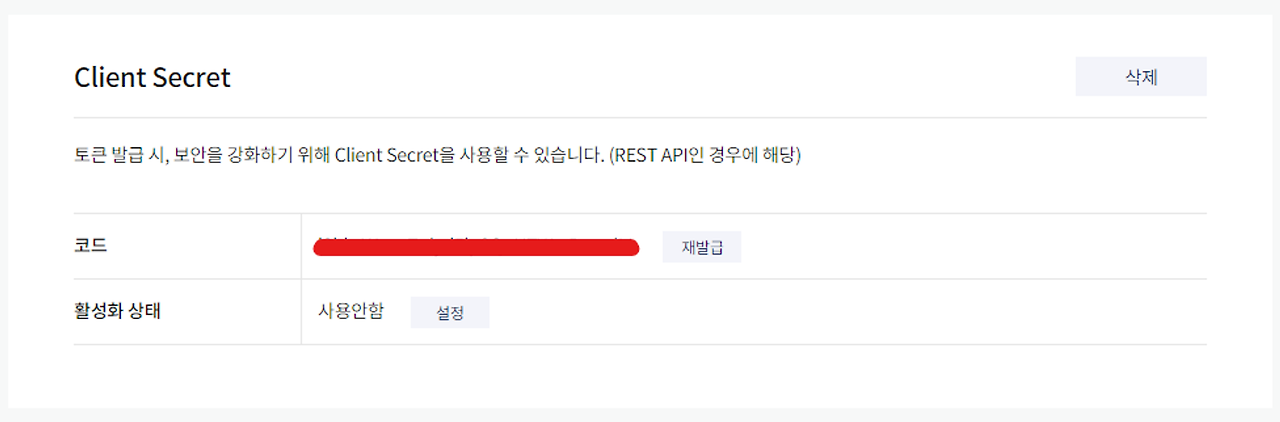Image resolution: width=1280 pixels, height=422 pixels.
Task: Click the horizontal divider under the heading
Action: (640, 117)
